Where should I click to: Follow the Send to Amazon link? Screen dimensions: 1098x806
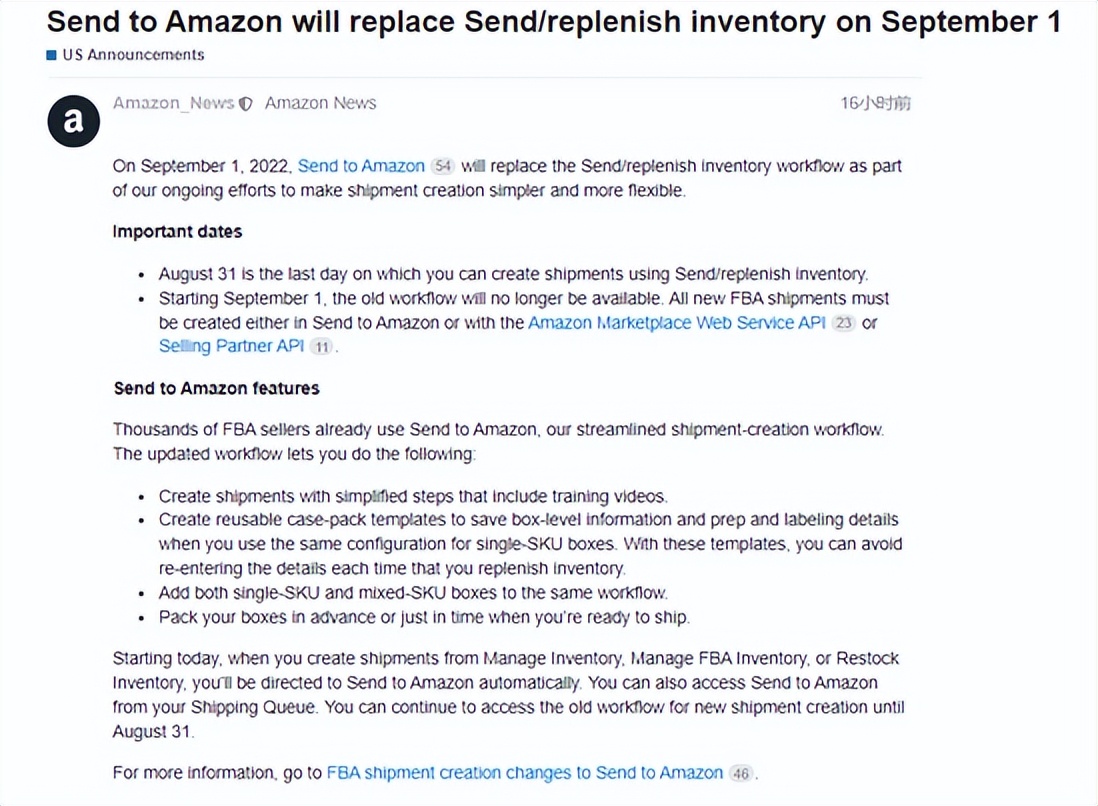[x=361, y=166]
